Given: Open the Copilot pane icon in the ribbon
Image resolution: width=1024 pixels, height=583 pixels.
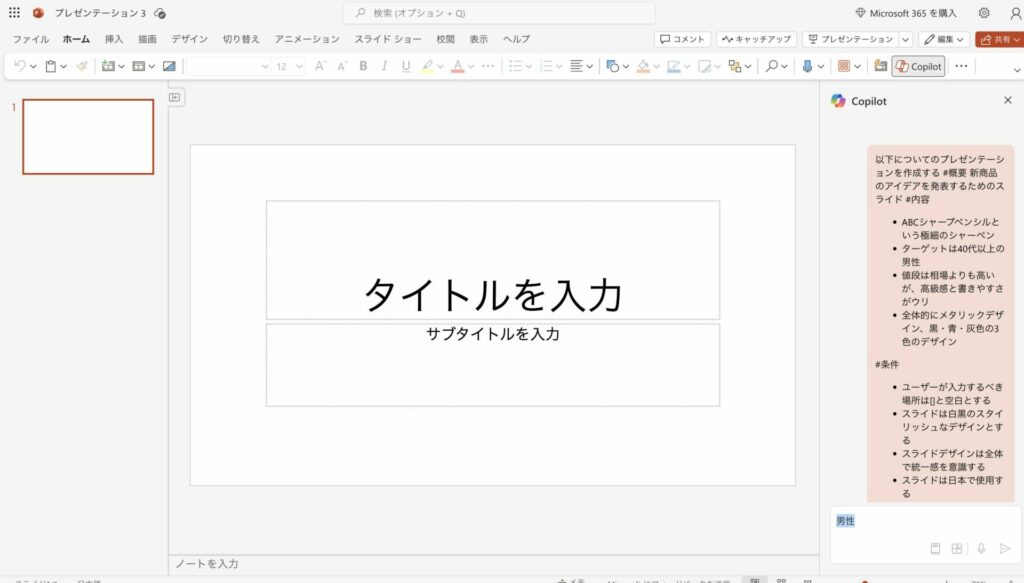Looking at the screenshot, I should pos(917,66).
